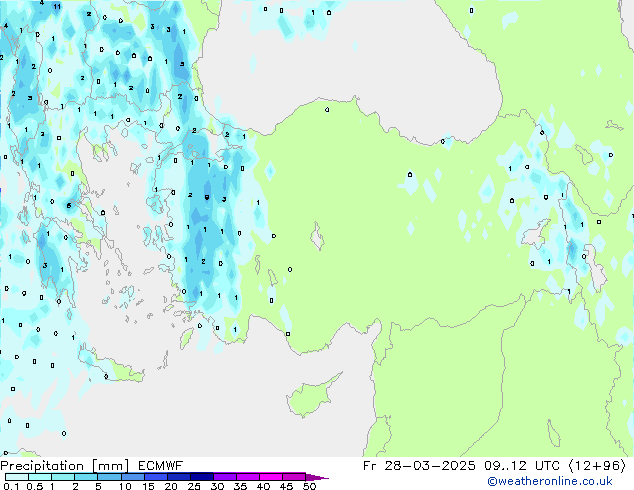Click the '0.5' legend scale label
The image size is (634, 490).
[35, 486]
